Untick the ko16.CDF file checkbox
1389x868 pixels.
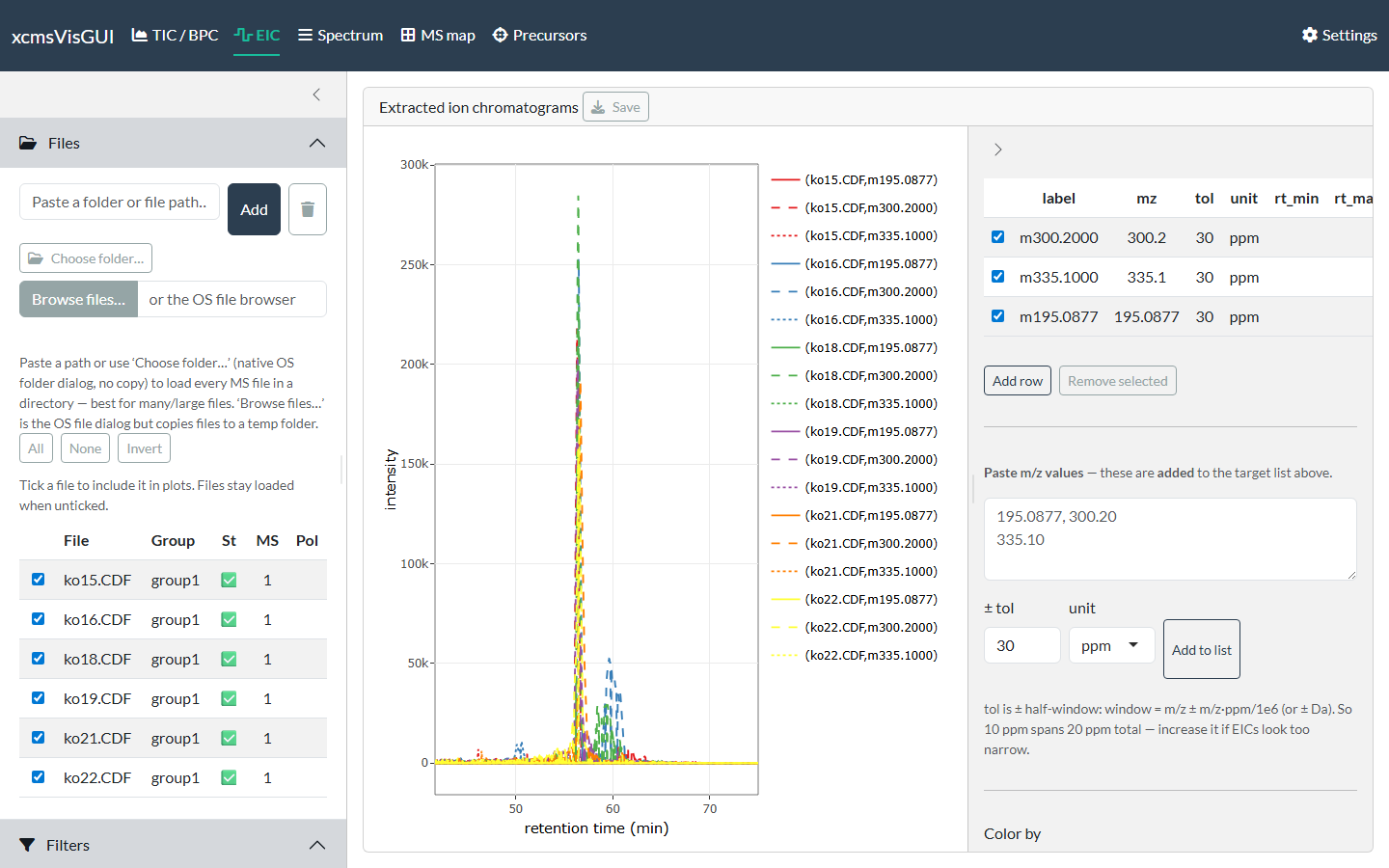tap(39, 618)
